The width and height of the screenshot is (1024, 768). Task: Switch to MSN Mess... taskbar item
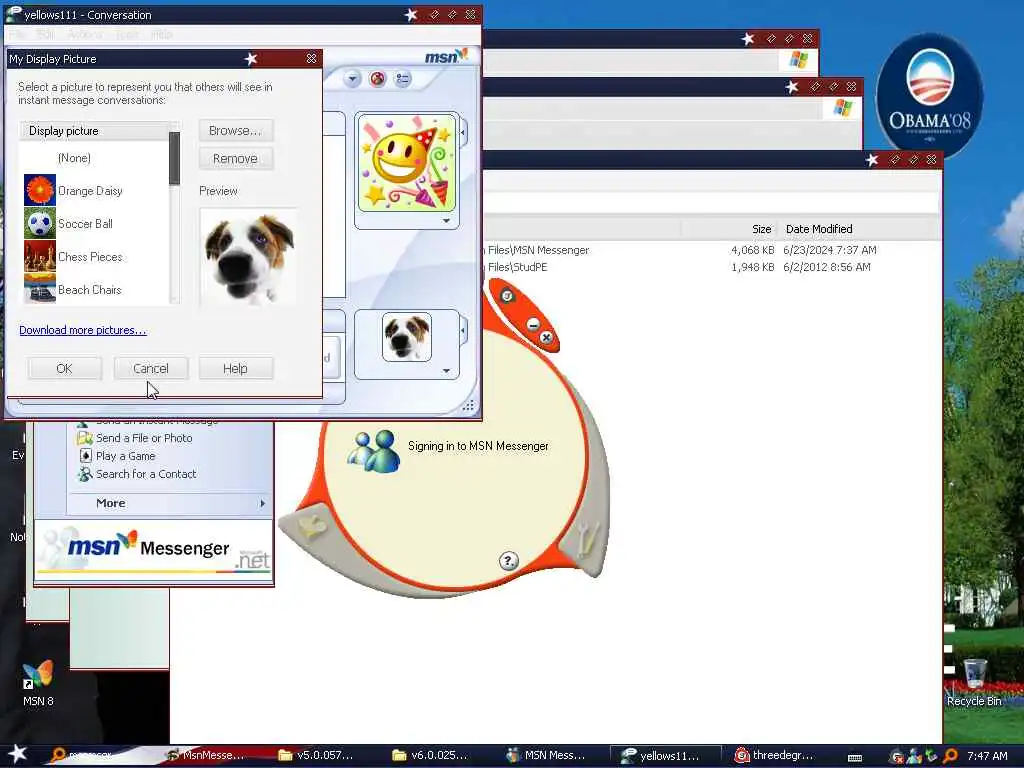pyautogui.click(x=546, y=756)
